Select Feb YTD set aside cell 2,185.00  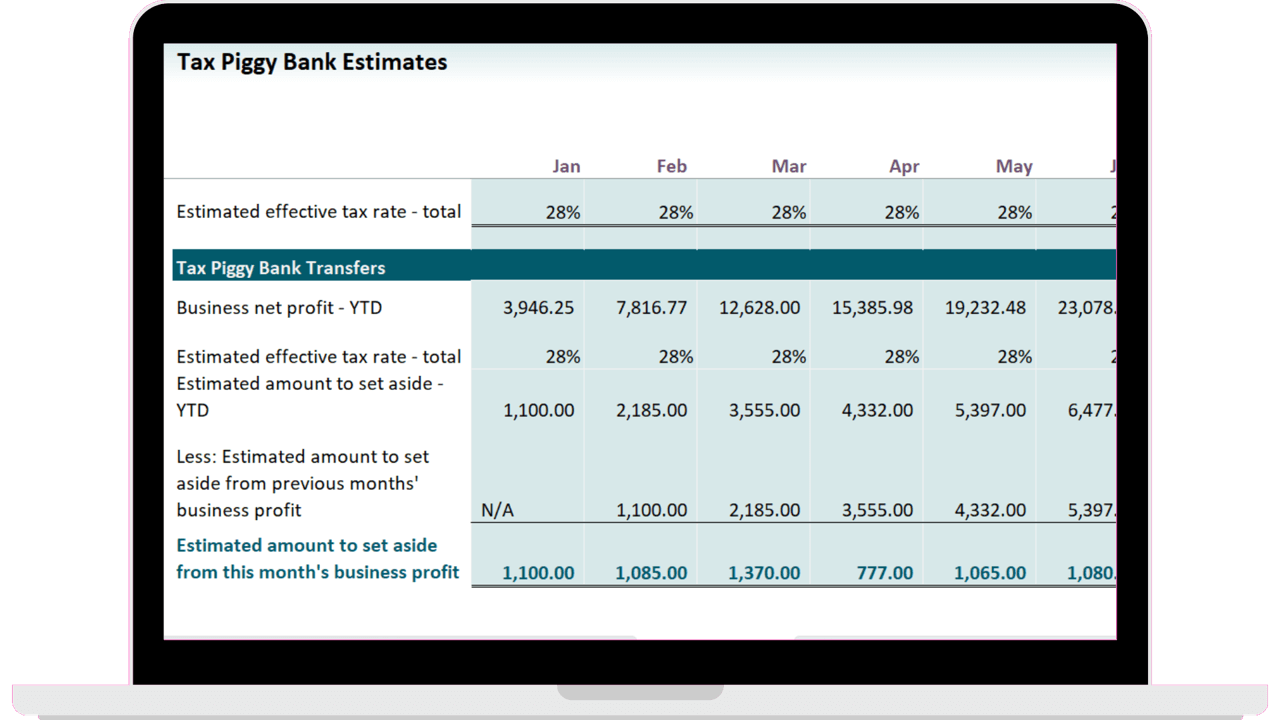(652, 410)
